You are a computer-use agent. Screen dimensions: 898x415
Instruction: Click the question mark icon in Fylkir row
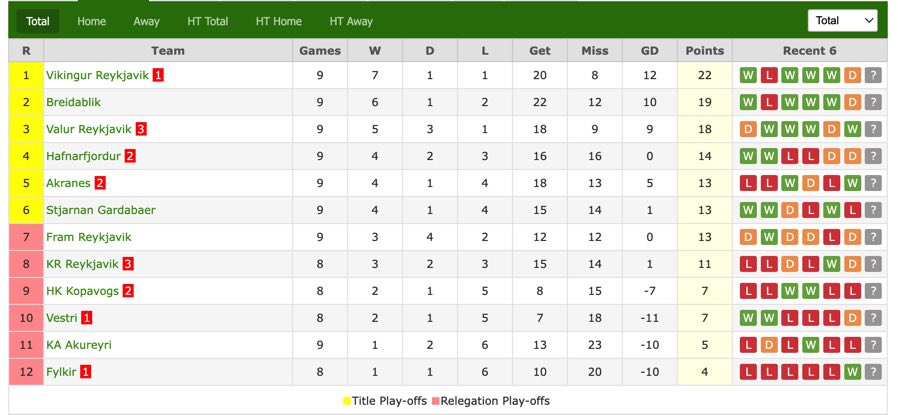tap(873, 371)
